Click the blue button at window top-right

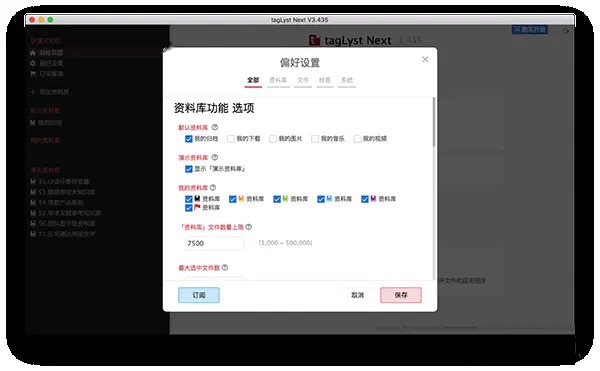tap(530, 29)
